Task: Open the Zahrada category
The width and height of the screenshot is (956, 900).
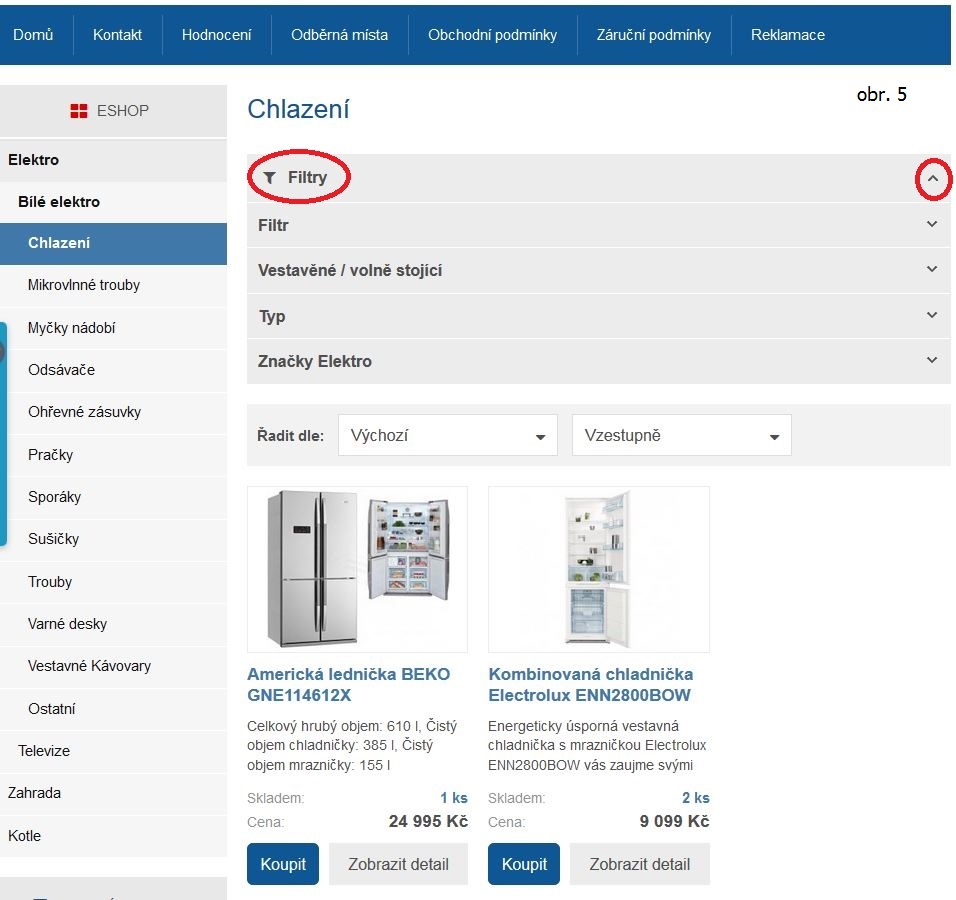Action: click(x=113, y=793)
